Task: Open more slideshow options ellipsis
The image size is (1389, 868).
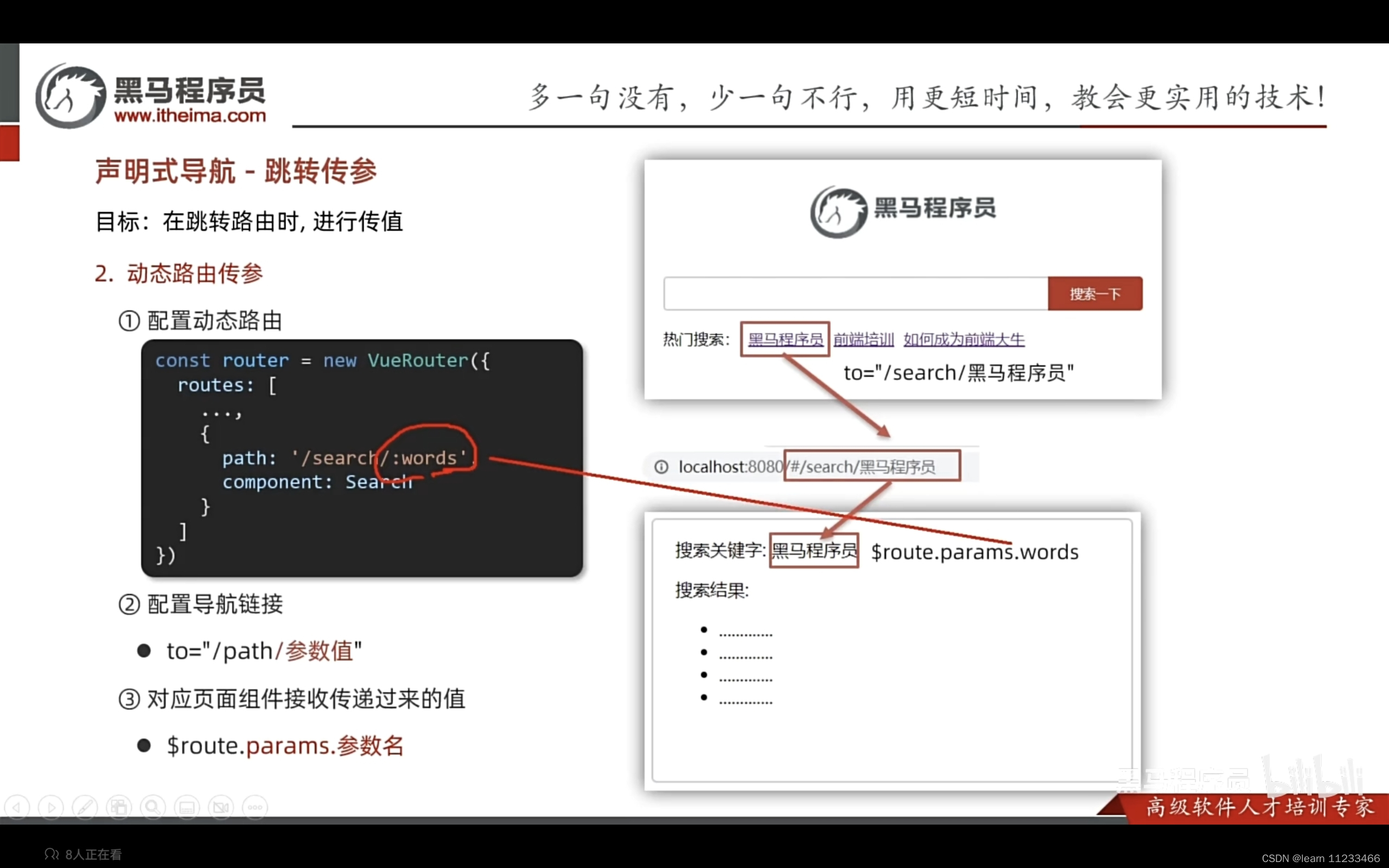Action: pyautogui.click(x=255, y=807)
